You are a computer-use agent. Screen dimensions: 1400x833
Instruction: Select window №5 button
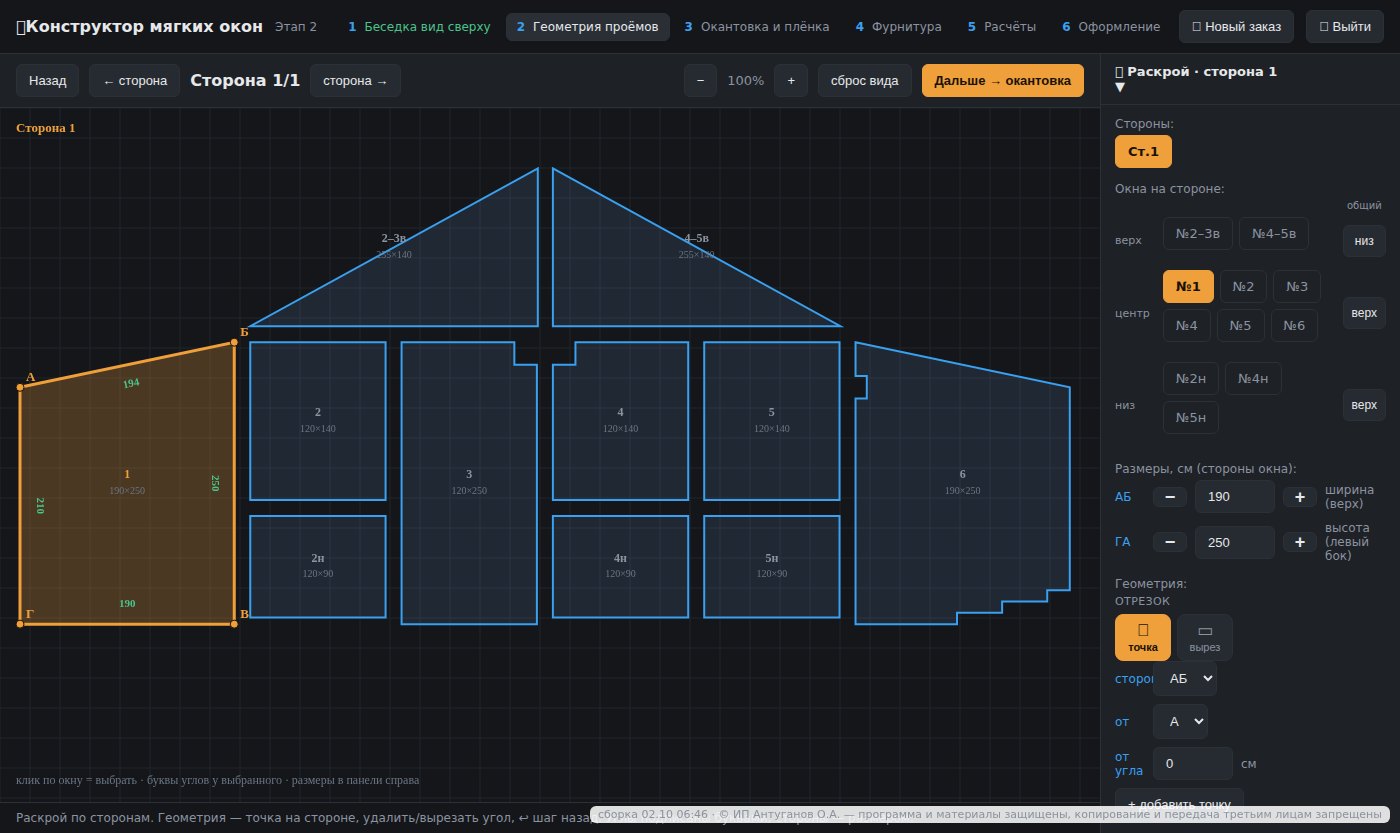(x=1241, y=325)
